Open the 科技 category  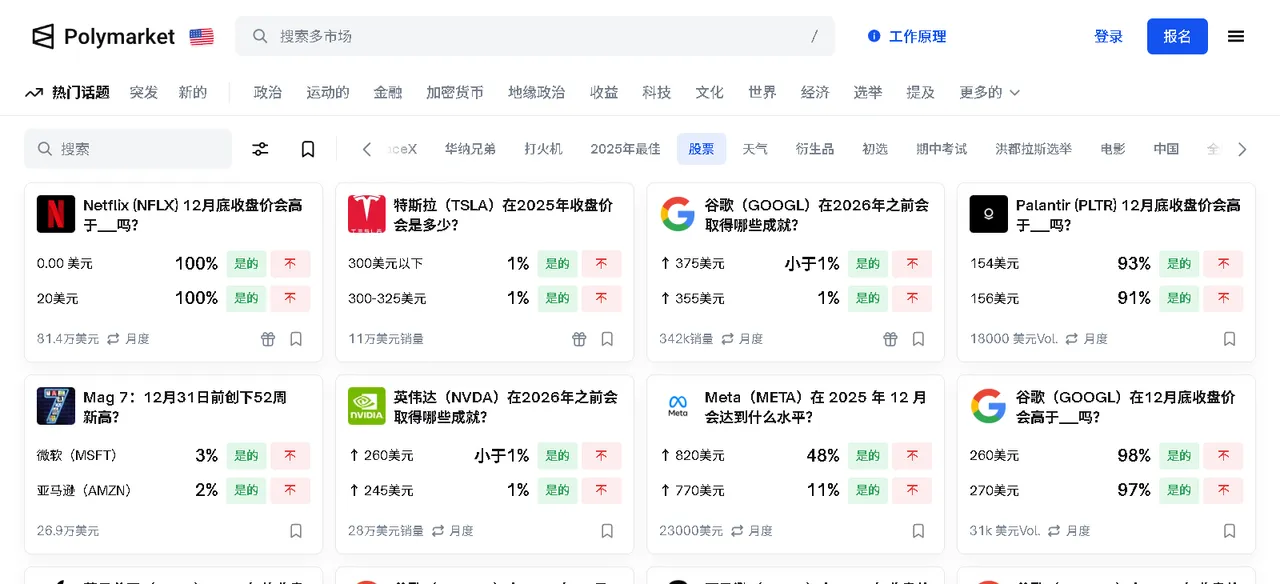[x=657, y=92]
